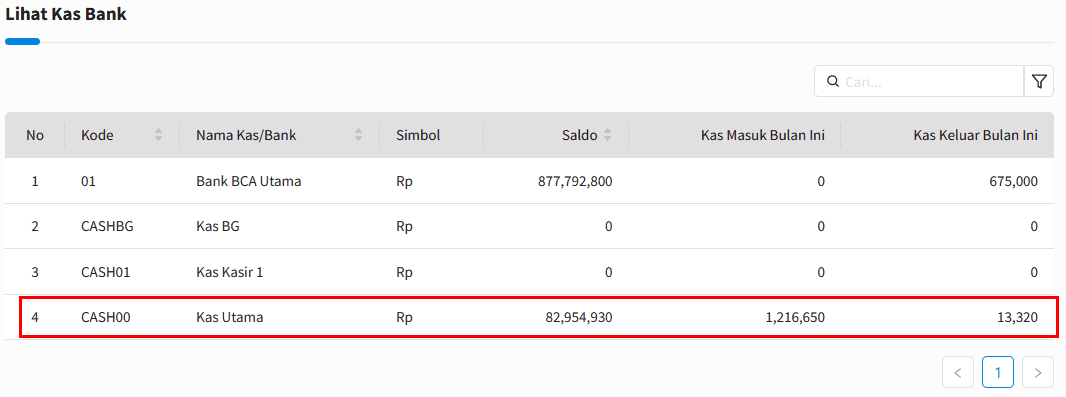Sort by Nama Kas/Bank arrows
The image size is (1066, 397).
coord(358,135)
